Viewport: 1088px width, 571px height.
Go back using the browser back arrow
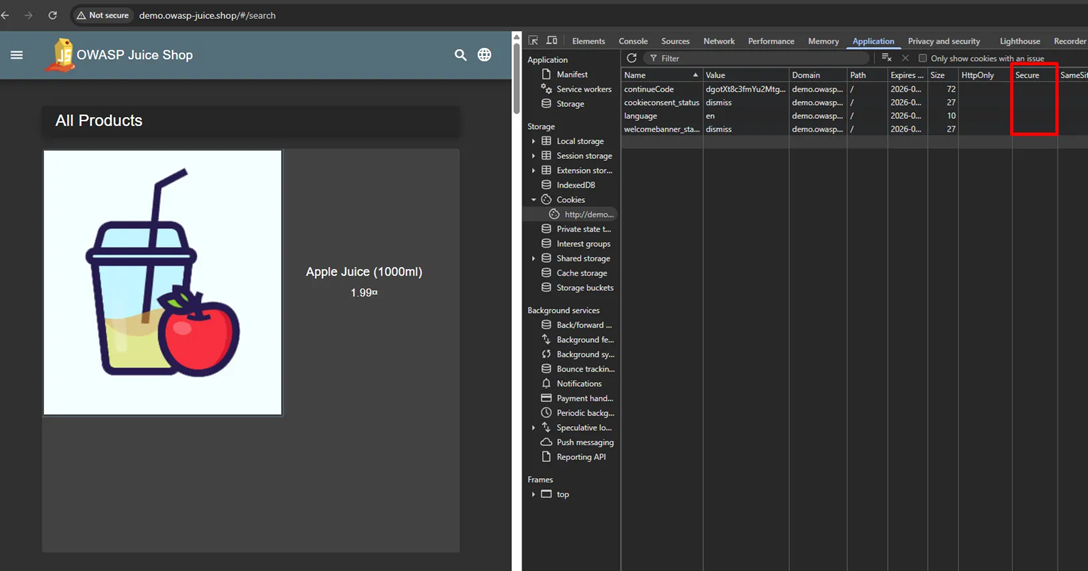pos(6,15)
